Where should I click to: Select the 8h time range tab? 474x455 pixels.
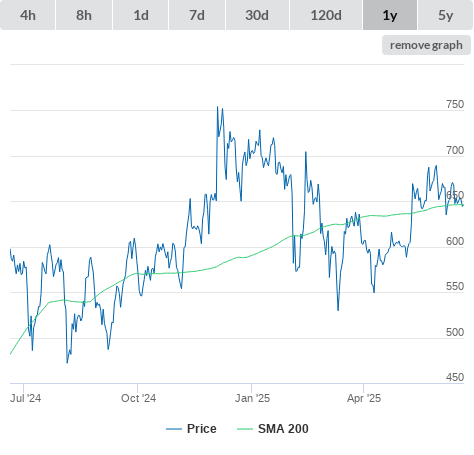pos(84,15)
